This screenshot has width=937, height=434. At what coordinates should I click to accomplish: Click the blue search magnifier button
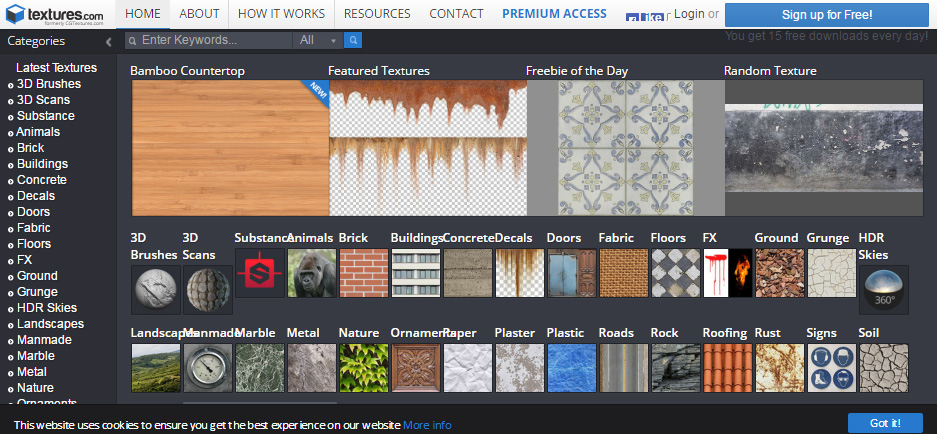coord(352,40)
